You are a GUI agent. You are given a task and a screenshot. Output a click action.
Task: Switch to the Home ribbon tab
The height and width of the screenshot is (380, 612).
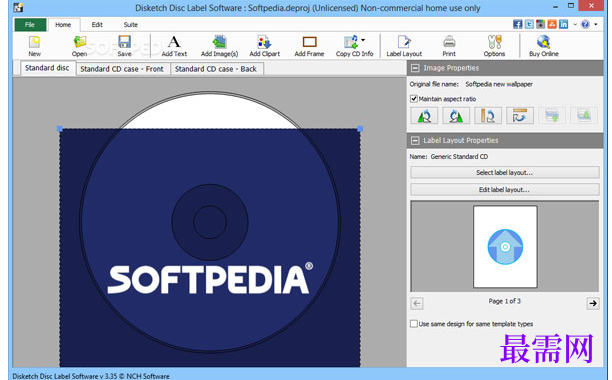[63, 25]
